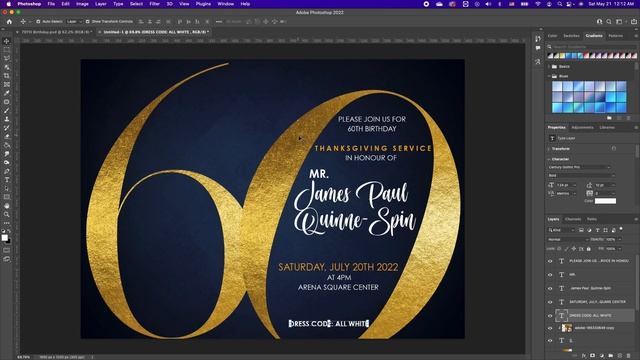Select the gold foil image layer thumbnail

567,328
